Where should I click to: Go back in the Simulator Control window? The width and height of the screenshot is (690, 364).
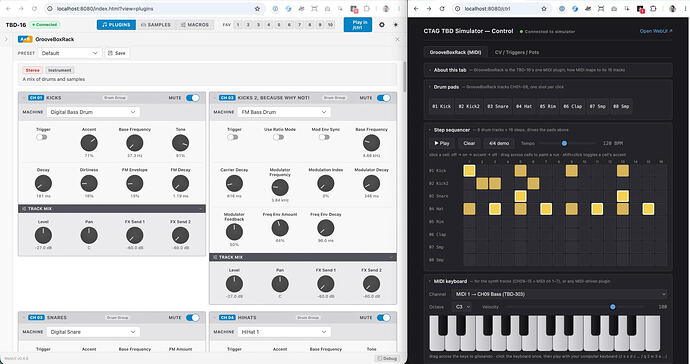pos(416,8)
